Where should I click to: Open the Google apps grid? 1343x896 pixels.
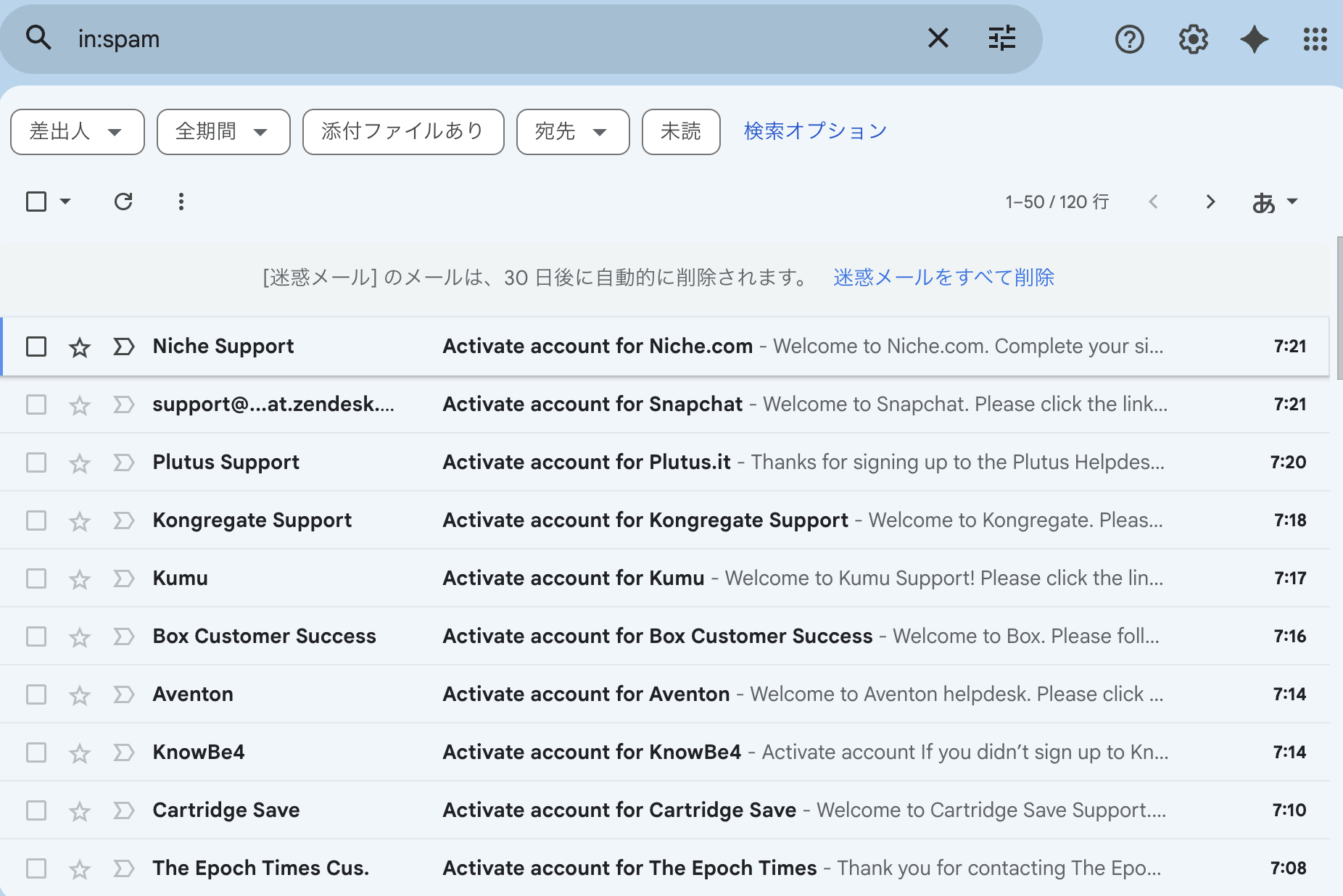click(x=1314, y=39)
